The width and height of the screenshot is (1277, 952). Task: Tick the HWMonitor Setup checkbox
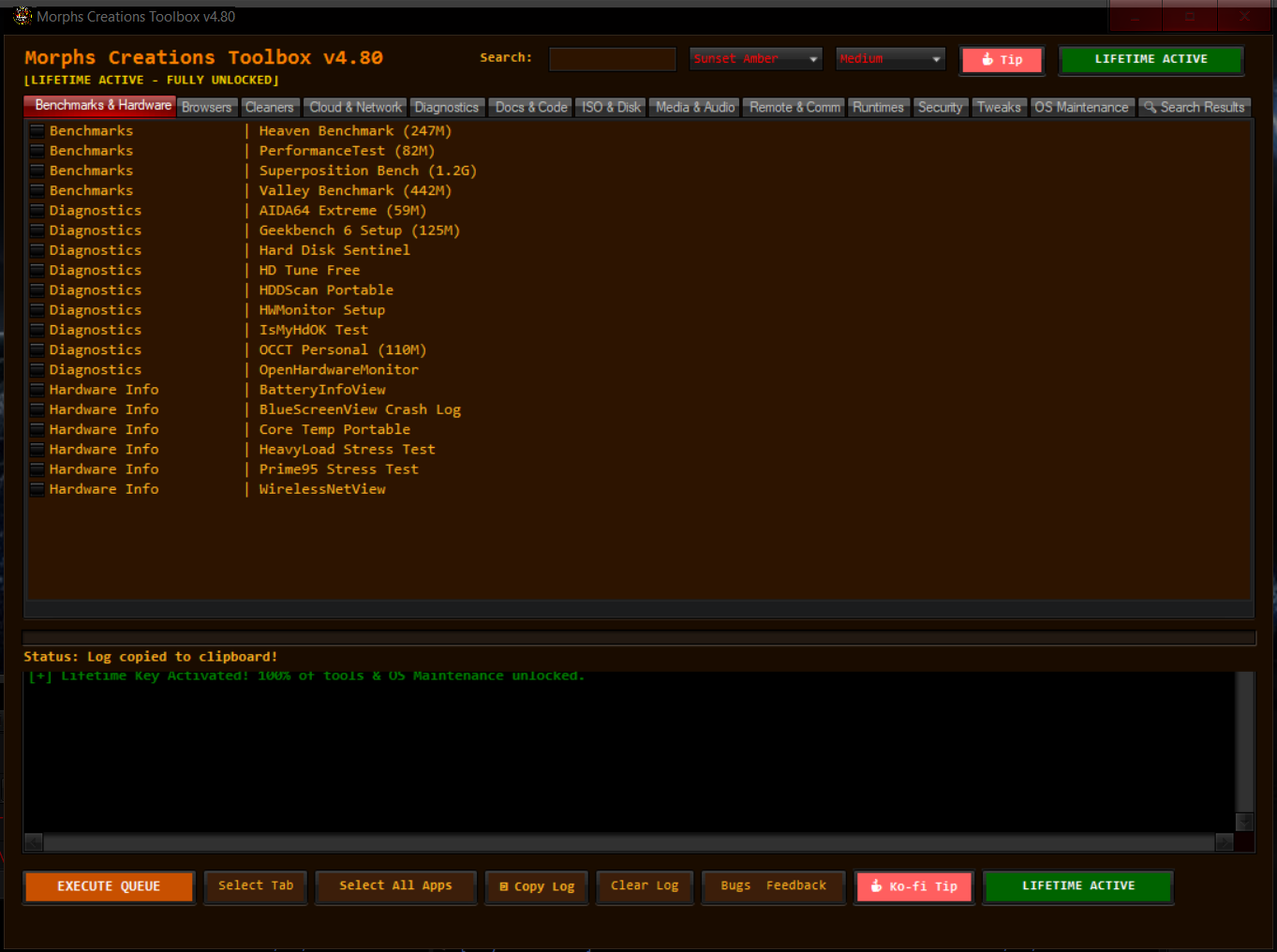[x=37, y=310]
